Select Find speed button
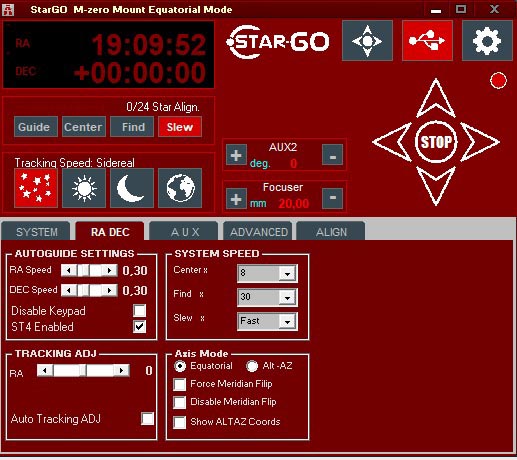The height and width of the screenshot is (460, 517). click(x=132, y=127)
